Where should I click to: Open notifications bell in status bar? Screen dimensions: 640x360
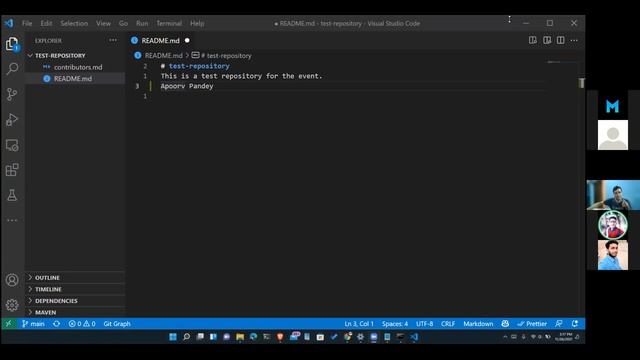[575, 324]
